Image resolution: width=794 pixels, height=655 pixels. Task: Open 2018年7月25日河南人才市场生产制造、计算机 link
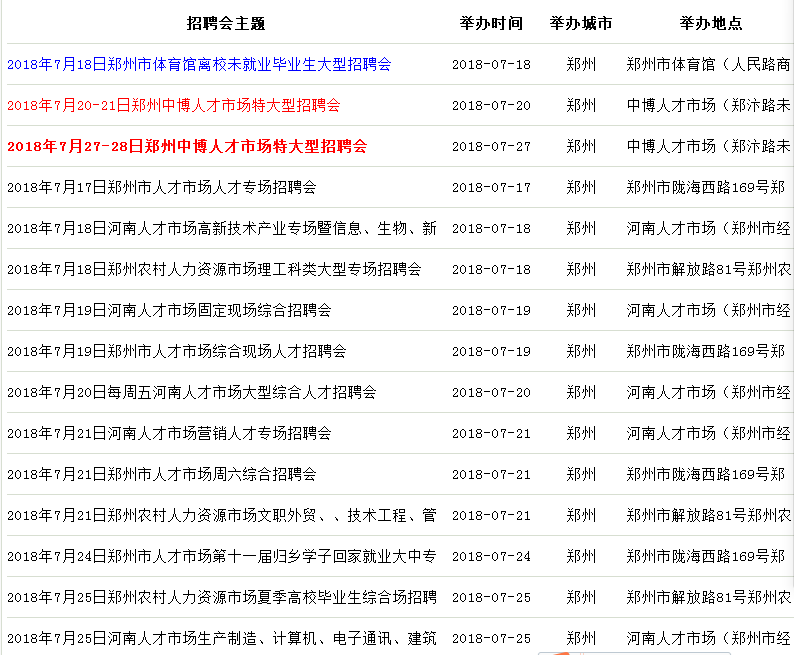click(222, 638)
